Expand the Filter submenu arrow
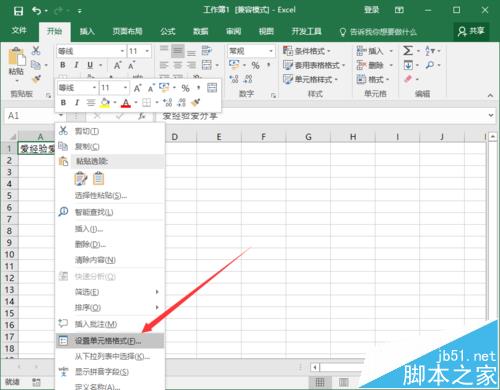Screen dimensions: 500x390 point(157,292)
